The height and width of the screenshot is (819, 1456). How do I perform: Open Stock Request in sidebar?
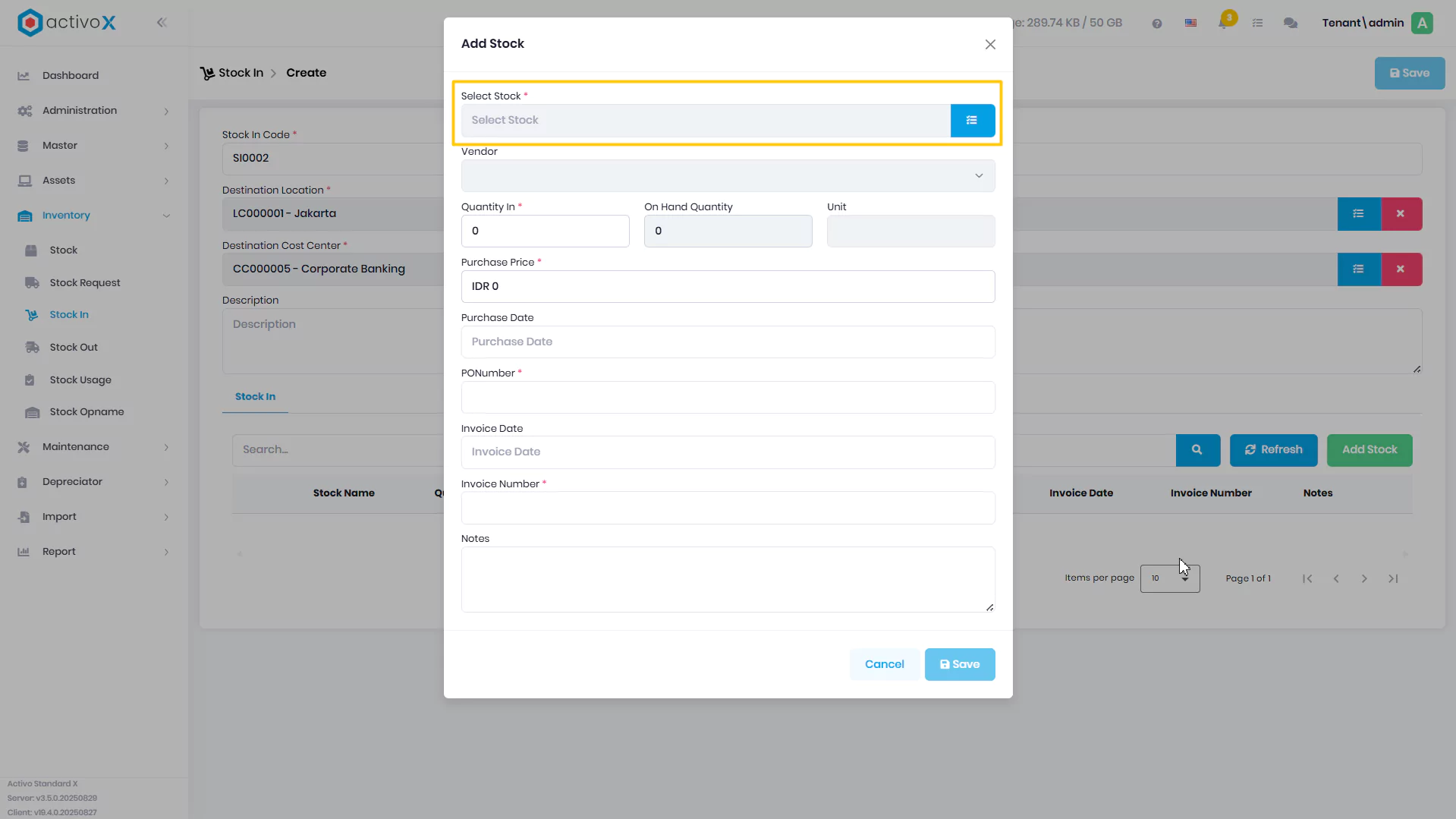pyautogui.click(x=85, y=283)
